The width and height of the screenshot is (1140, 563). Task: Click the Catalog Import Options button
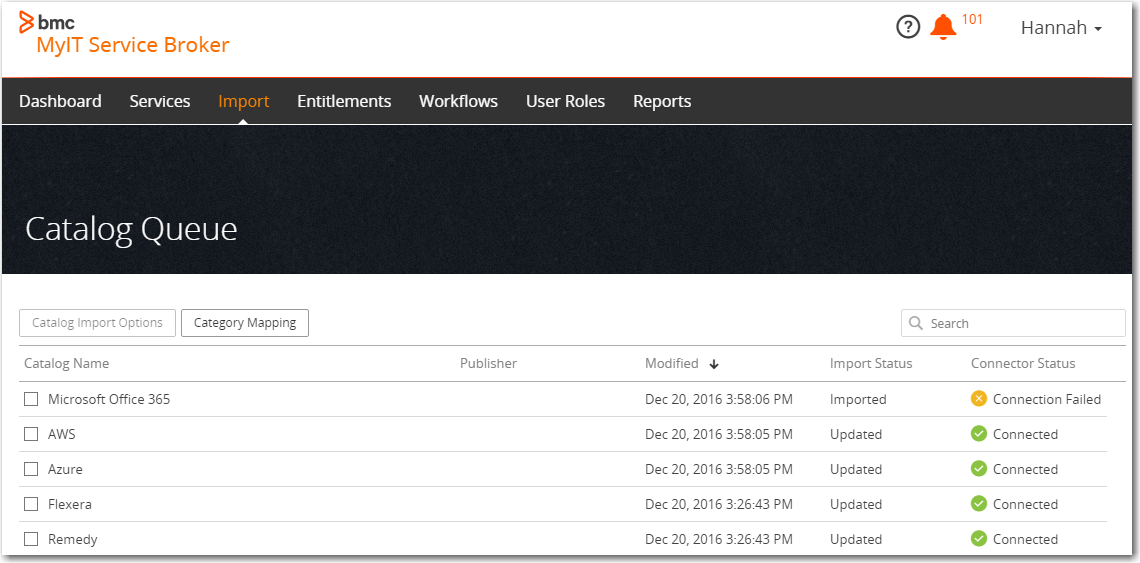point(97,323)
